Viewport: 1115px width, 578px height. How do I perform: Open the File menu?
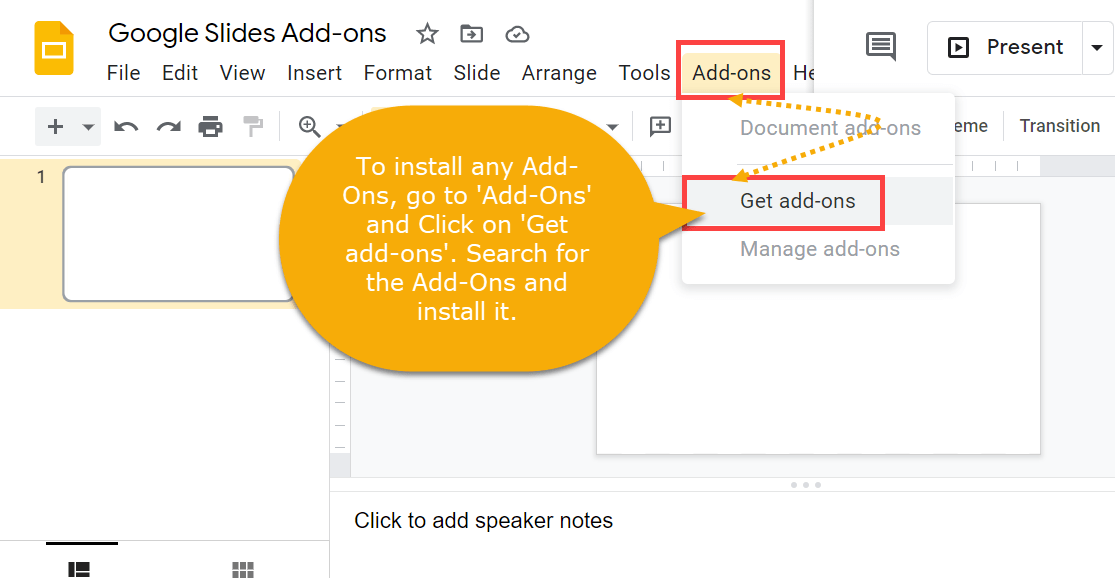pos(124,73)
